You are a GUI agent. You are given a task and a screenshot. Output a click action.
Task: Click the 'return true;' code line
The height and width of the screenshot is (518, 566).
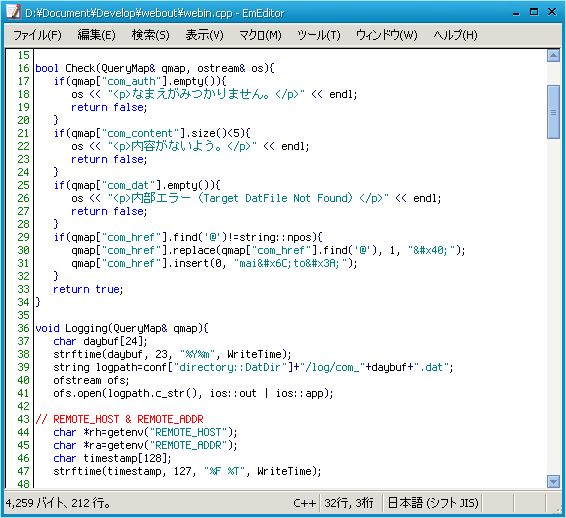[x=88, y=289]
